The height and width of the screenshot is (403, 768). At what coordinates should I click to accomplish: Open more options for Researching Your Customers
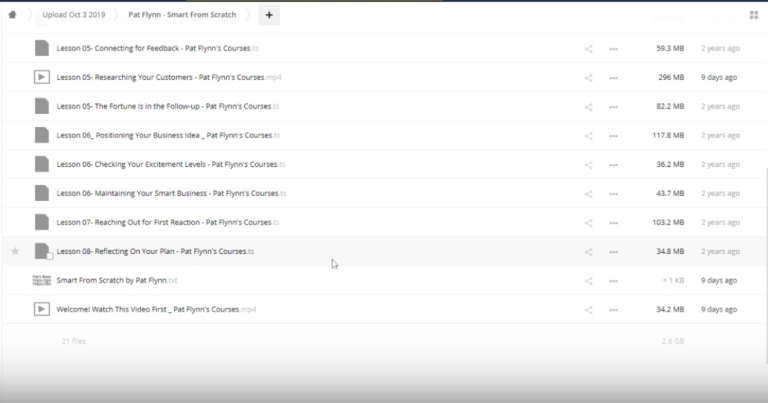click(x=613, y=77)
